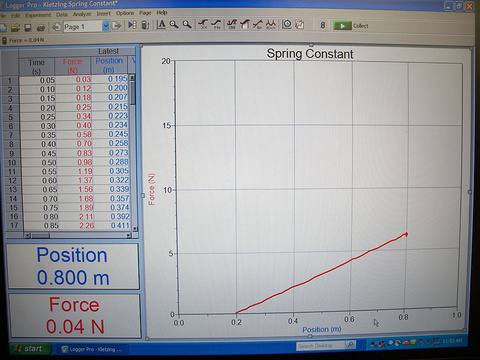This screenshot has height=360, width=480.
Task: Click the data table scroll up arrow
Action: [x=132, y=78]
